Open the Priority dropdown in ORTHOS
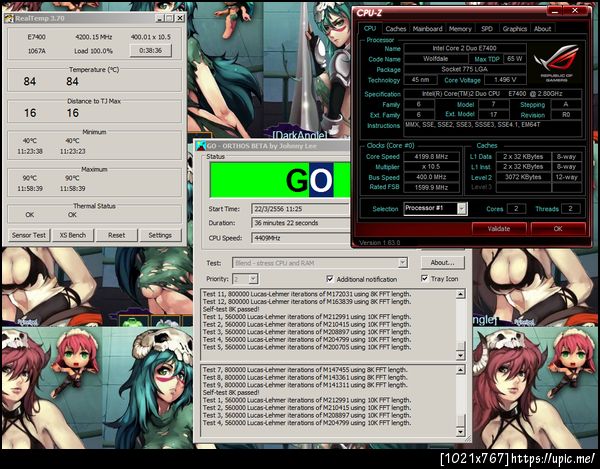The width and height of the screenshot is (600, 469). point(253,279)
